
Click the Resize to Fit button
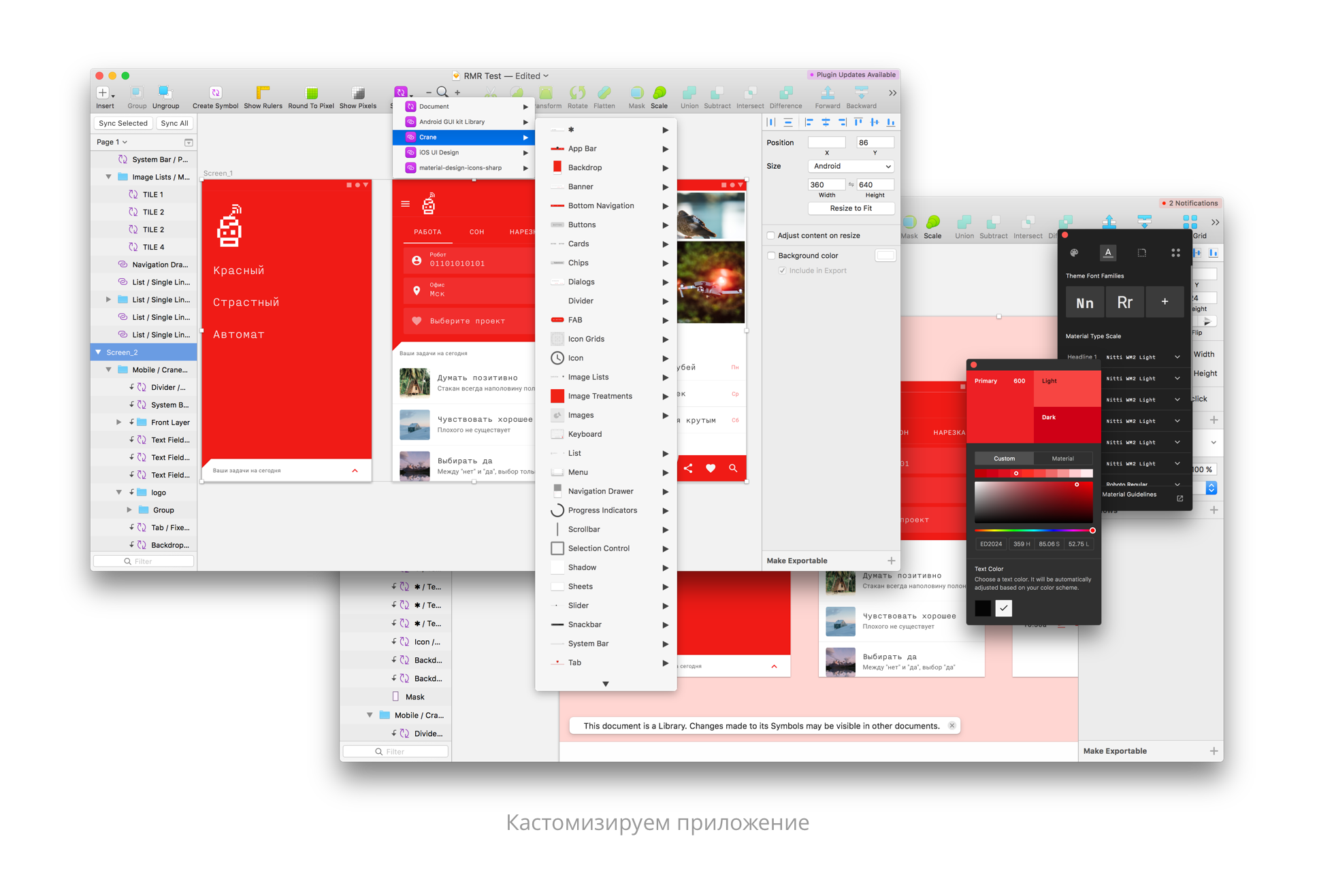(x=851, y=208)
